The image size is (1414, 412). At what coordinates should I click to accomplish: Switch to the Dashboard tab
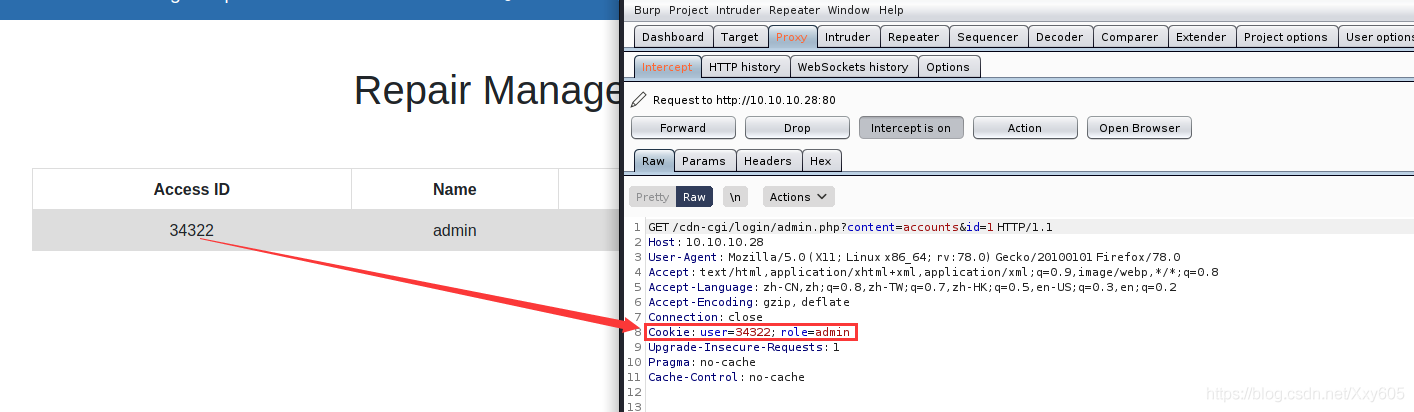point(673,37)
